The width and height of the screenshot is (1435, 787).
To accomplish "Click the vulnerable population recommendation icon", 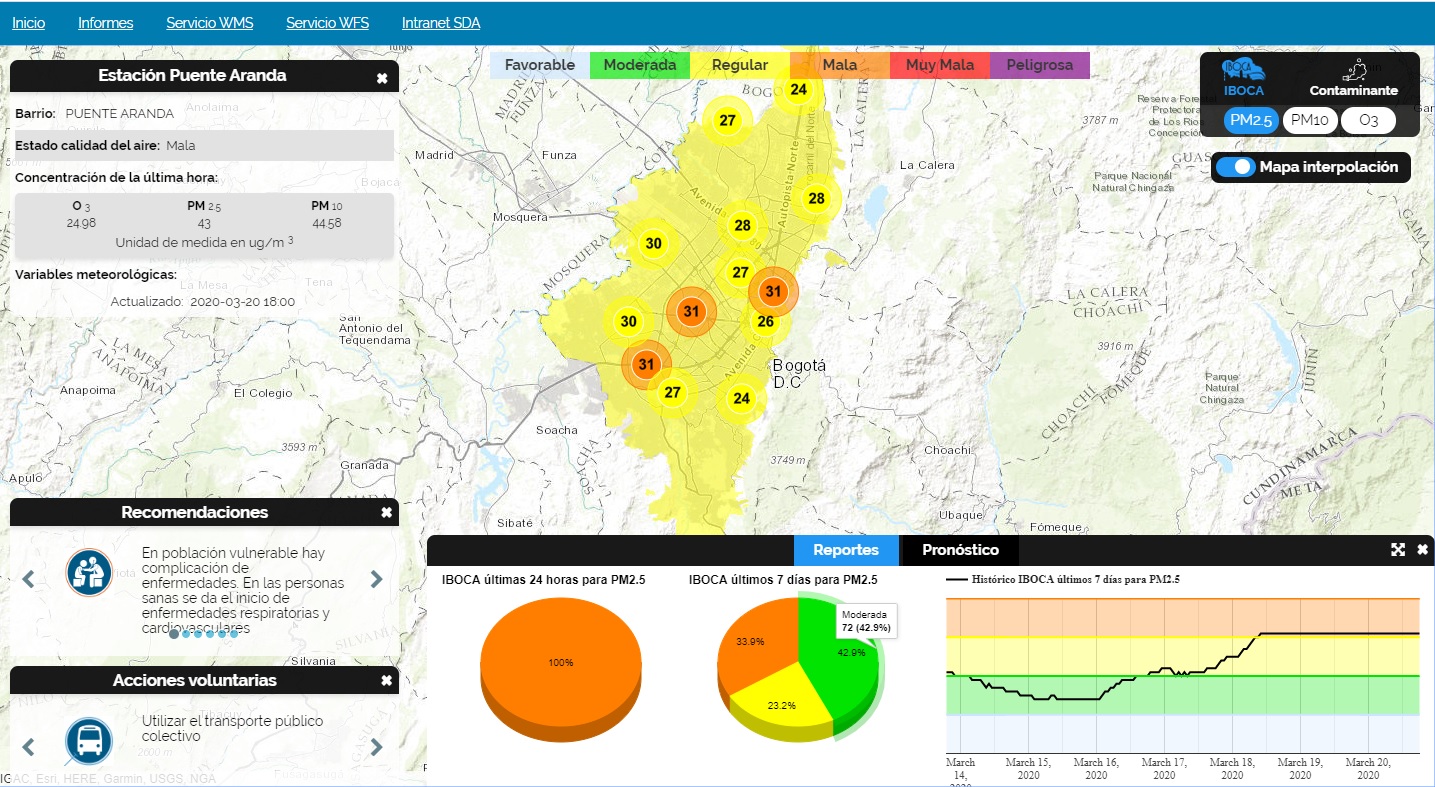I will (x=89, y=573).
